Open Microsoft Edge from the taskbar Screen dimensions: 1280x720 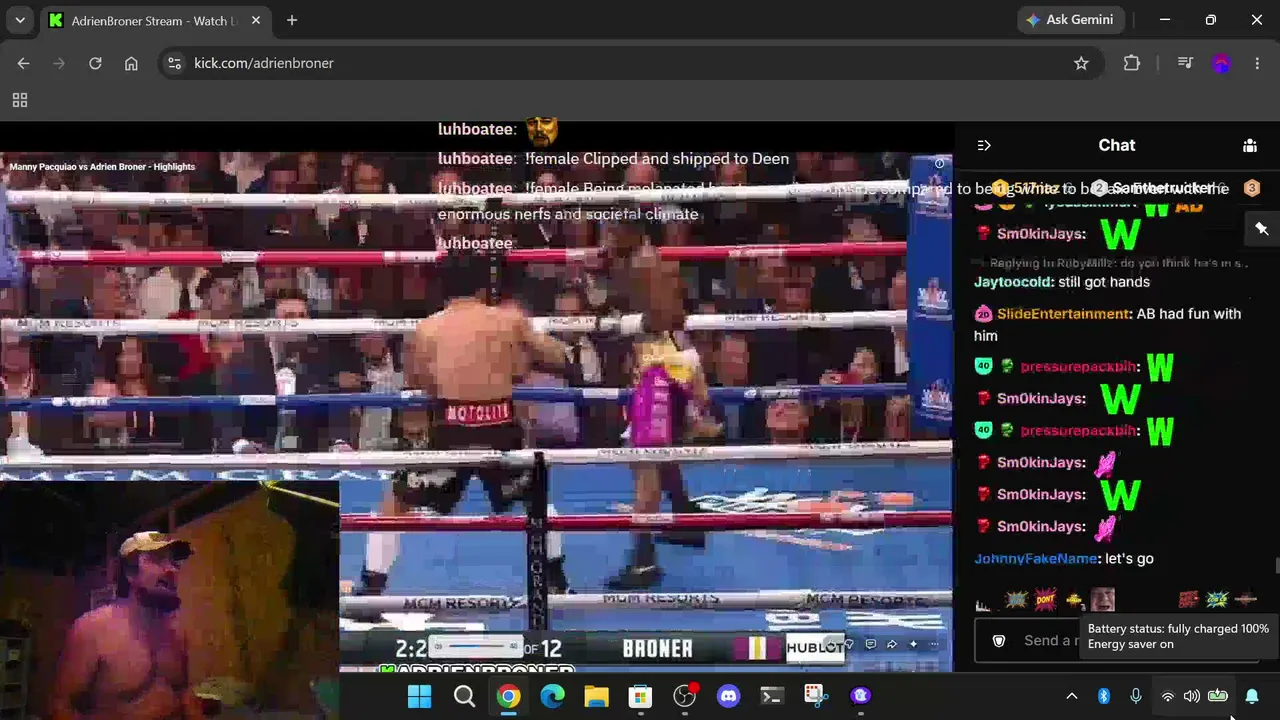(552, 696)
